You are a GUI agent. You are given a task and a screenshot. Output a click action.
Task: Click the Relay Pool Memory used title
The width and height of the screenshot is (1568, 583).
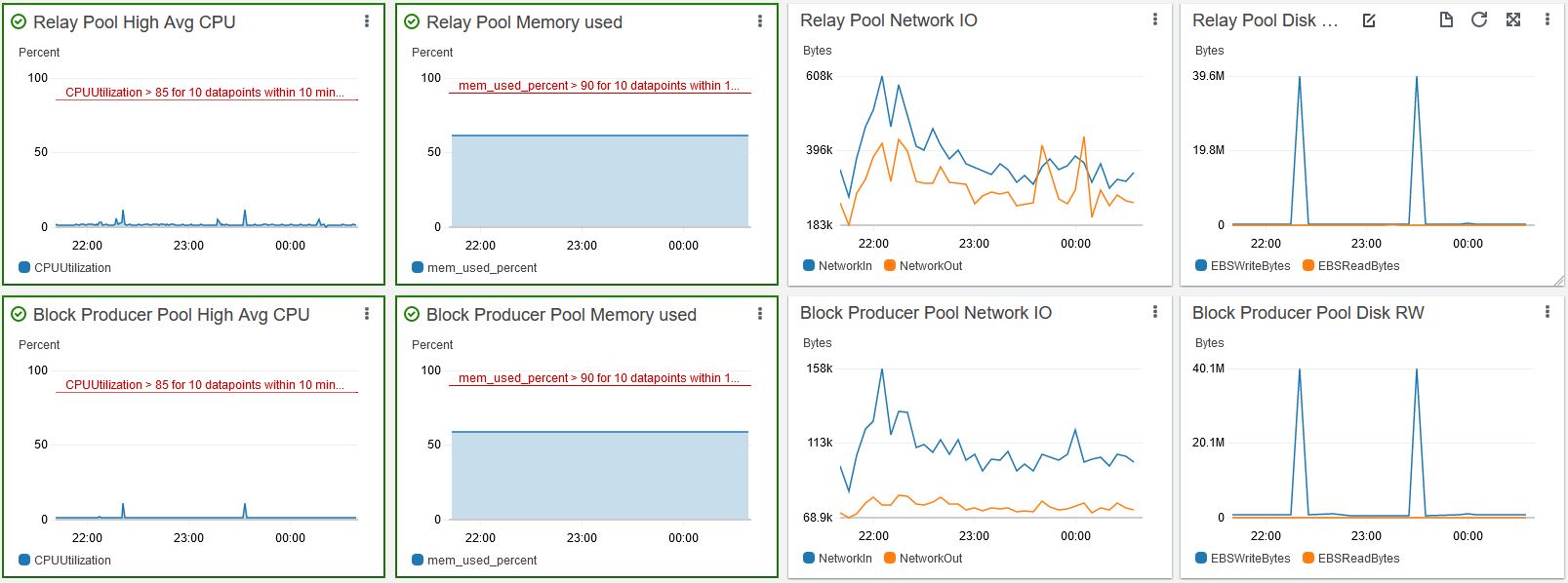coord(524,21)
